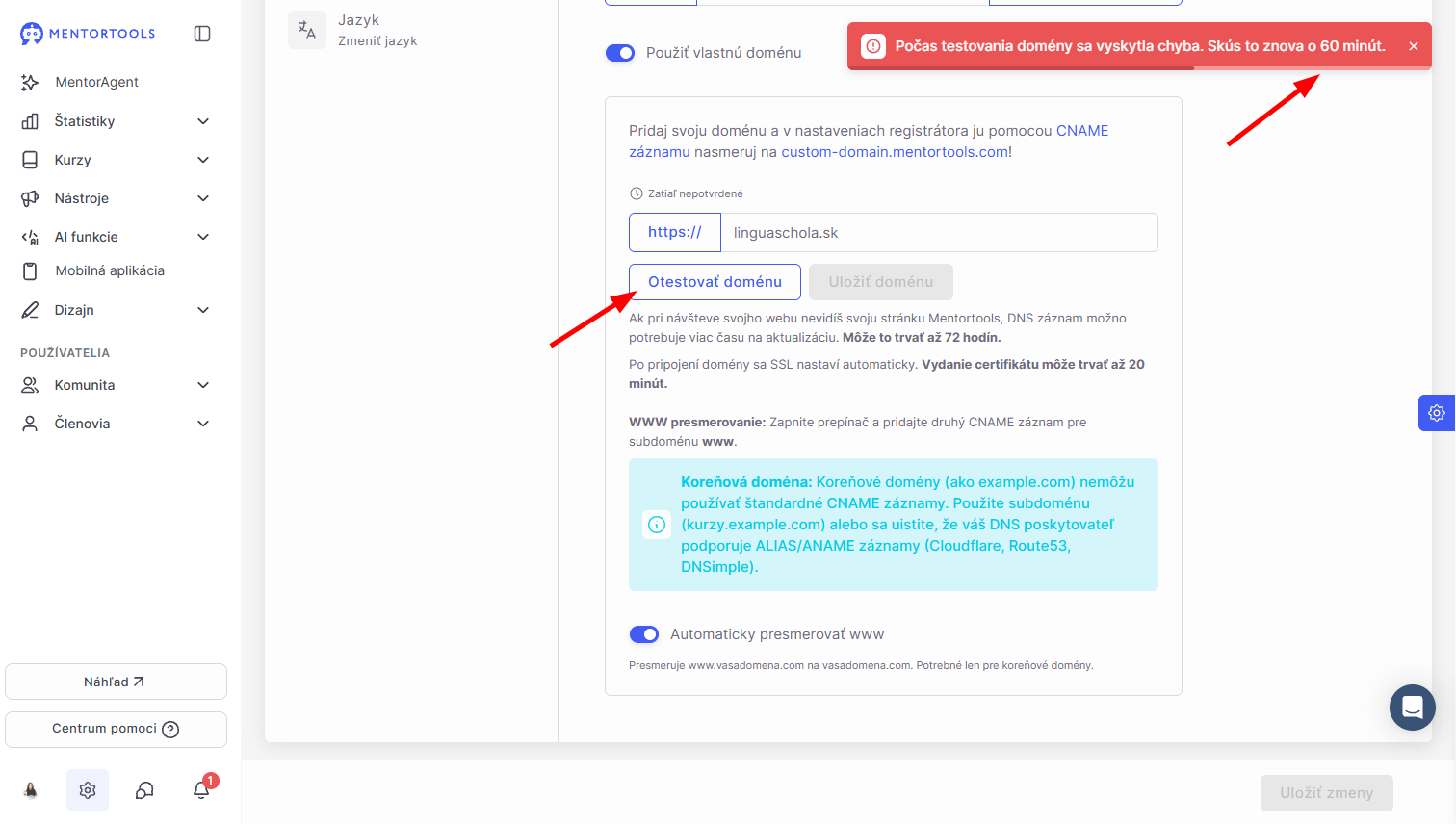Click the Jazyk translate icon
The image size is (1456, 824).
click(x=307, y=30)
